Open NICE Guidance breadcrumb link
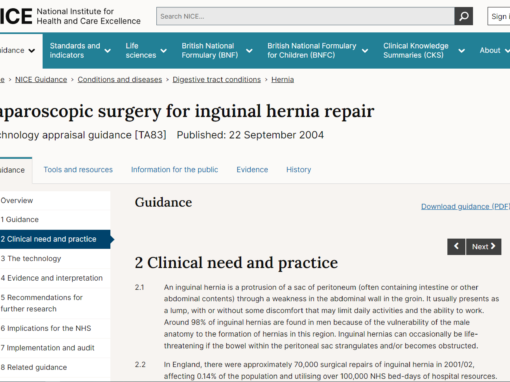The image size is (510, 382). [41, 80]
